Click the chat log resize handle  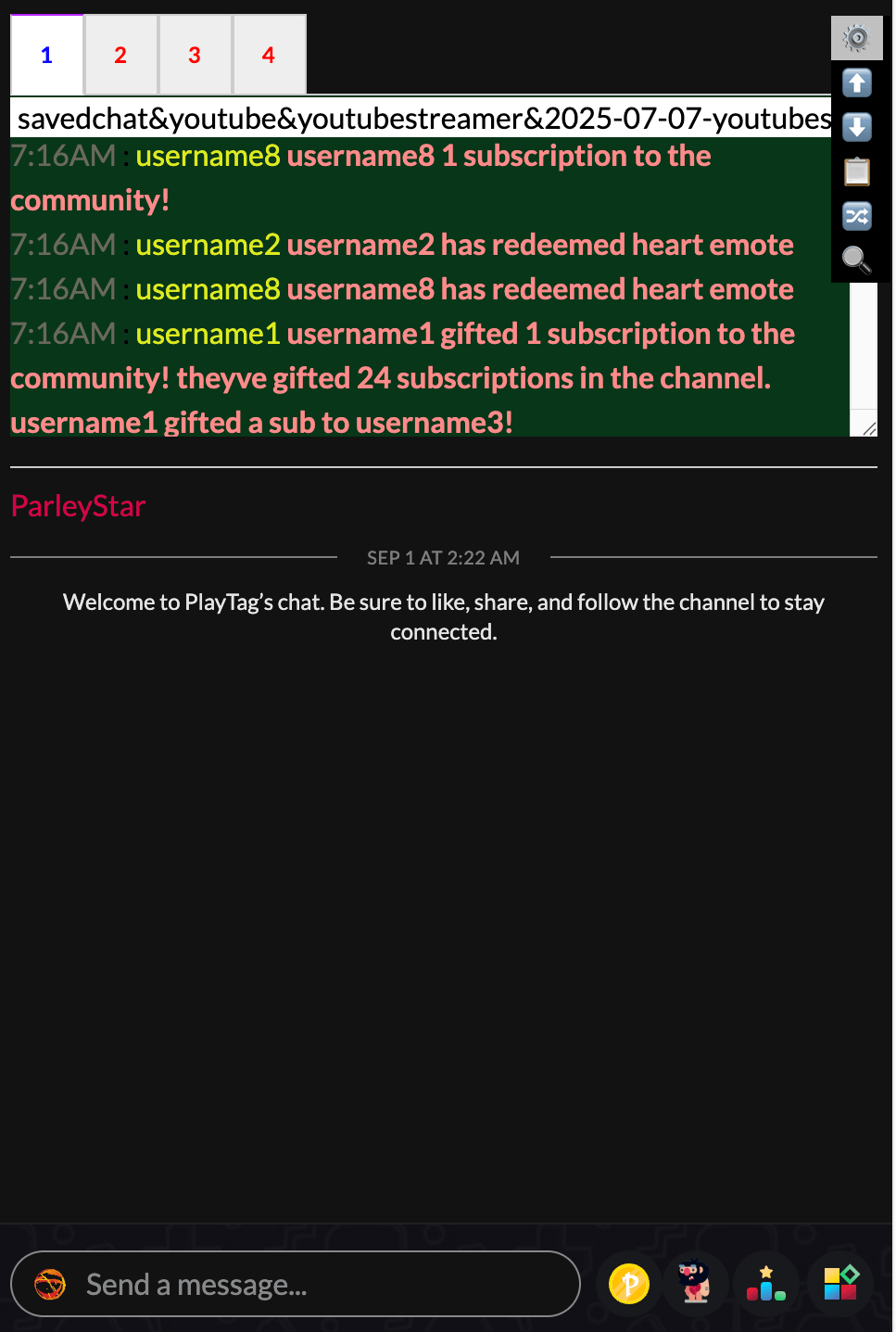tap(868, 427)
